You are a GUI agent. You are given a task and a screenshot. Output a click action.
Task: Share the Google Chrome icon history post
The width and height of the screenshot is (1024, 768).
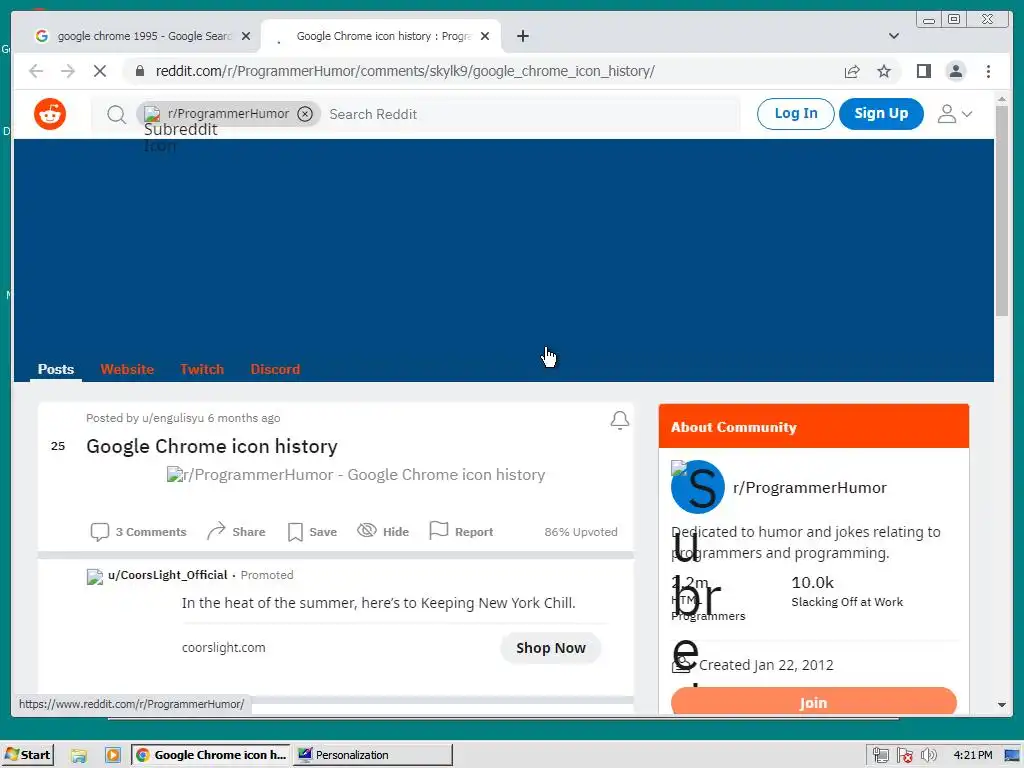[236, 532]
